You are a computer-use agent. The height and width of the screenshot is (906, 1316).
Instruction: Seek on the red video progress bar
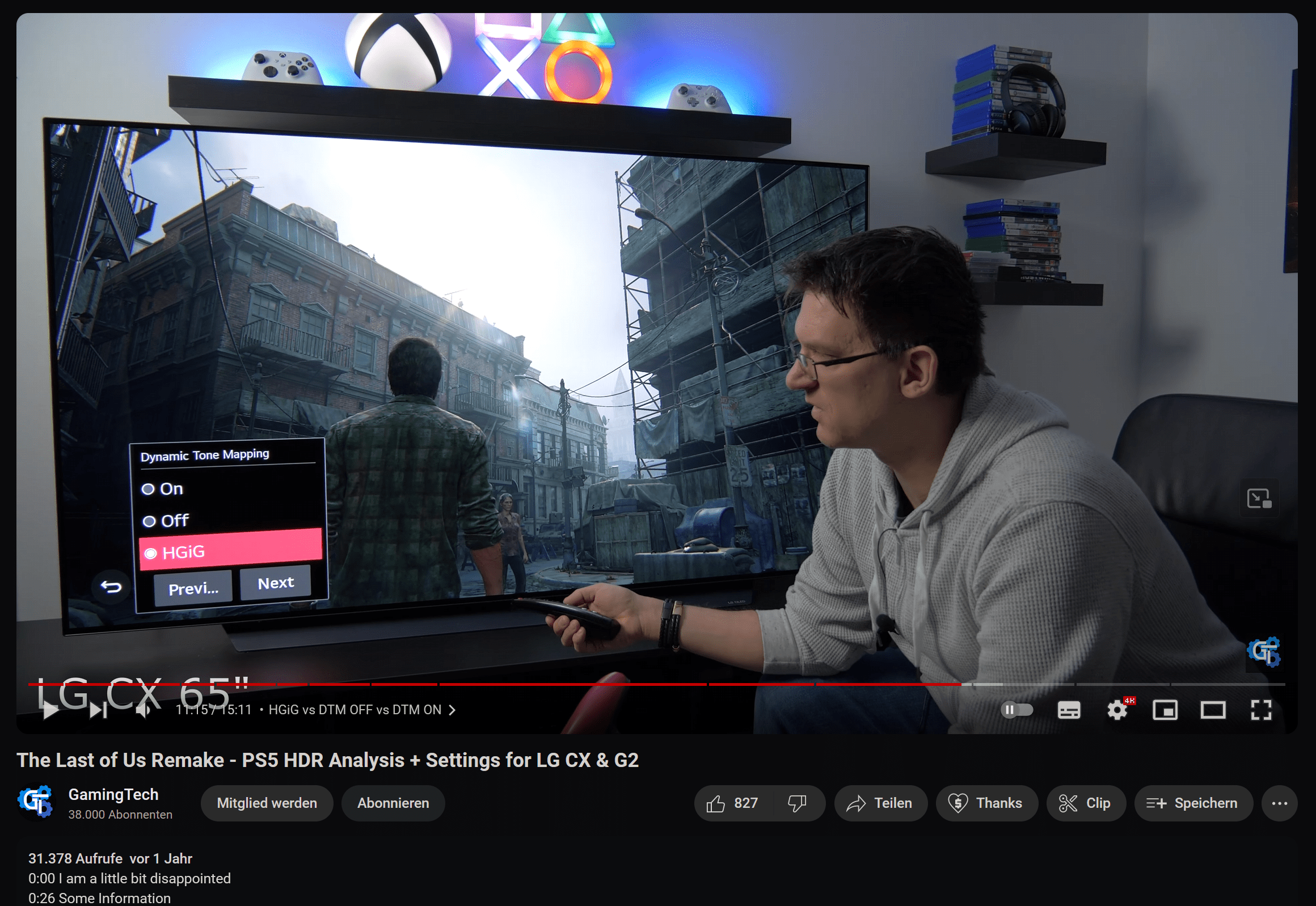click(x=493, y=684)
